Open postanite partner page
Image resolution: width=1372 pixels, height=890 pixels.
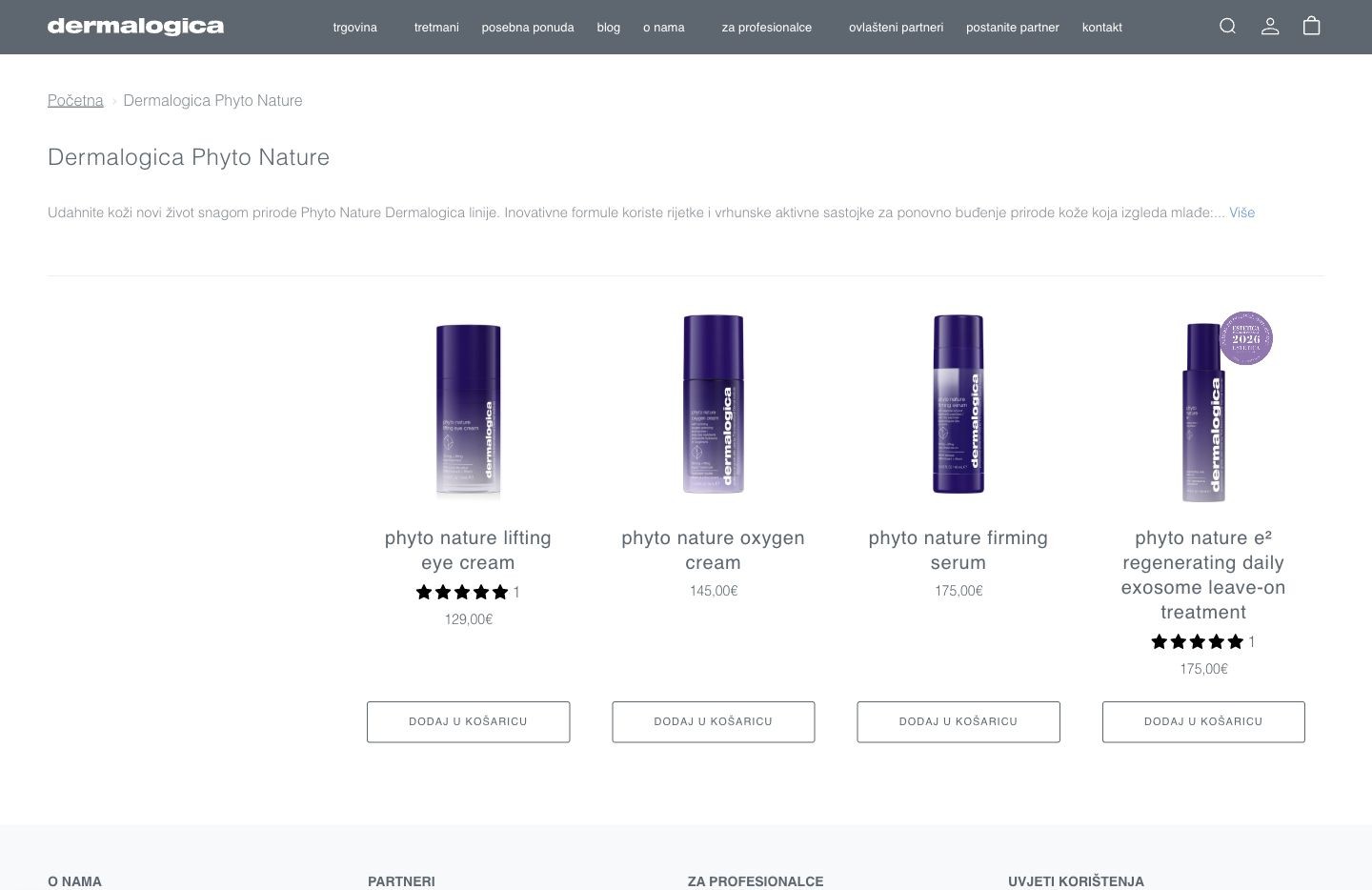tap(1013, 28)
